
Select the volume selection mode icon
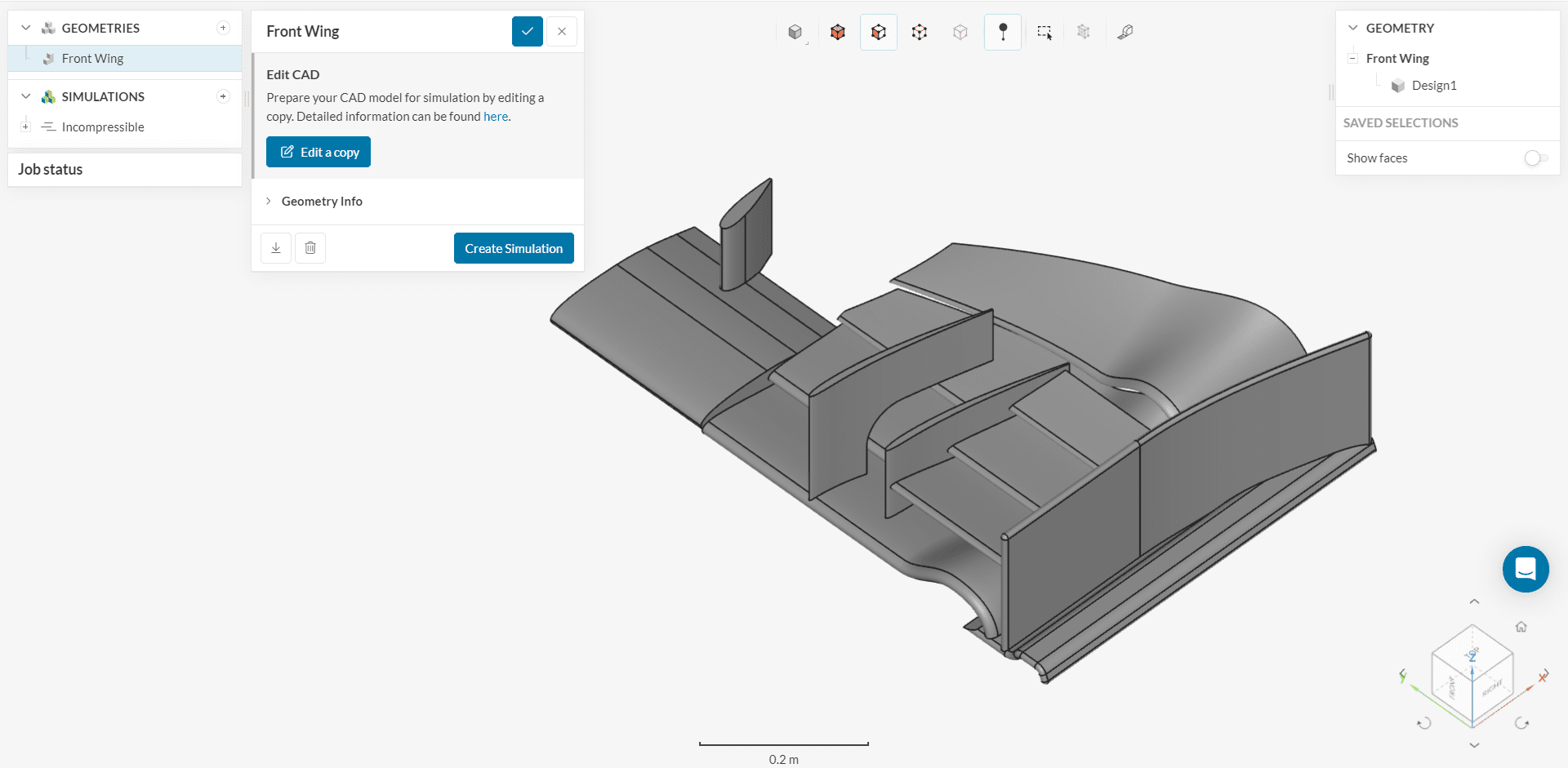pyautogui.click(x=838, y=32)
